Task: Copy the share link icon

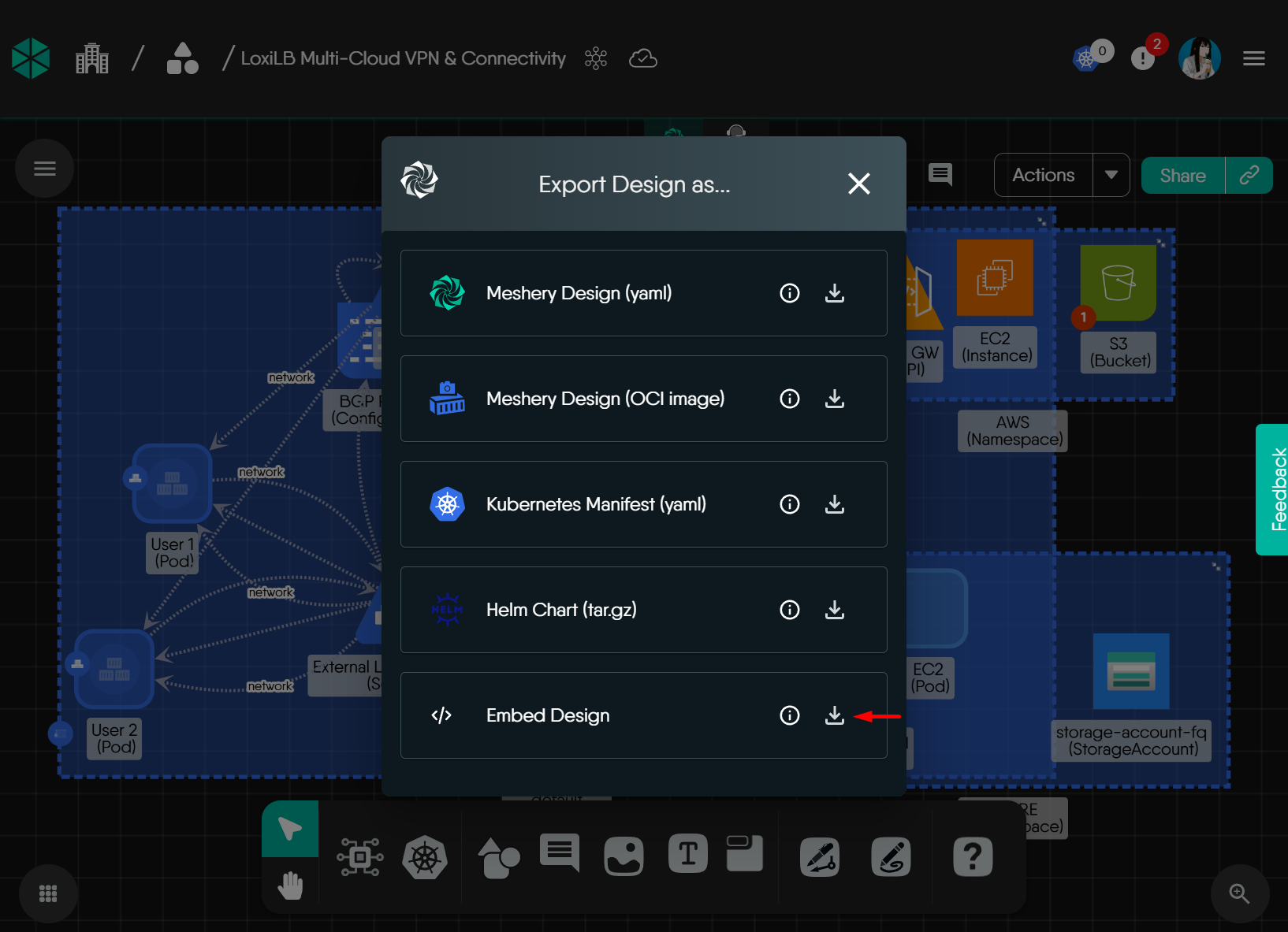Action: tap(1249, 176)
